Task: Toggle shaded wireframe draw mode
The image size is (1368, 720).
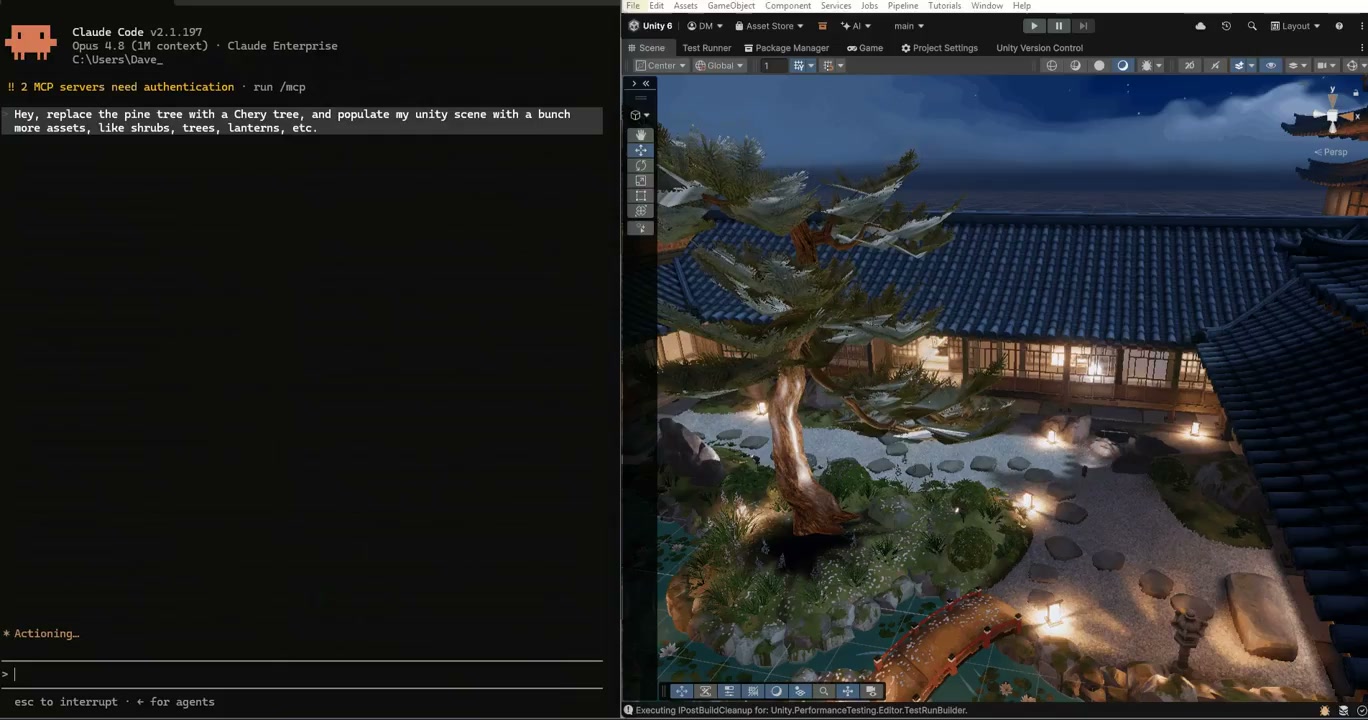Action: click(1075, 66)
